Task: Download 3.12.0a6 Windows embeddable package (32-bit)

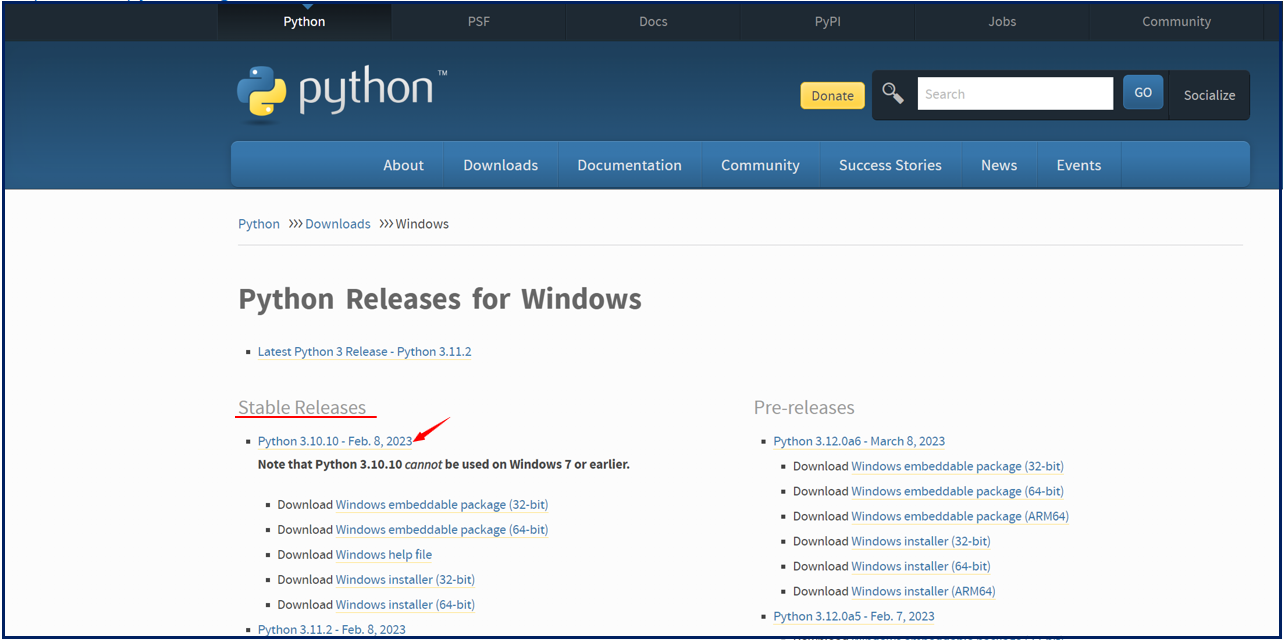Action: pos(958,467)
